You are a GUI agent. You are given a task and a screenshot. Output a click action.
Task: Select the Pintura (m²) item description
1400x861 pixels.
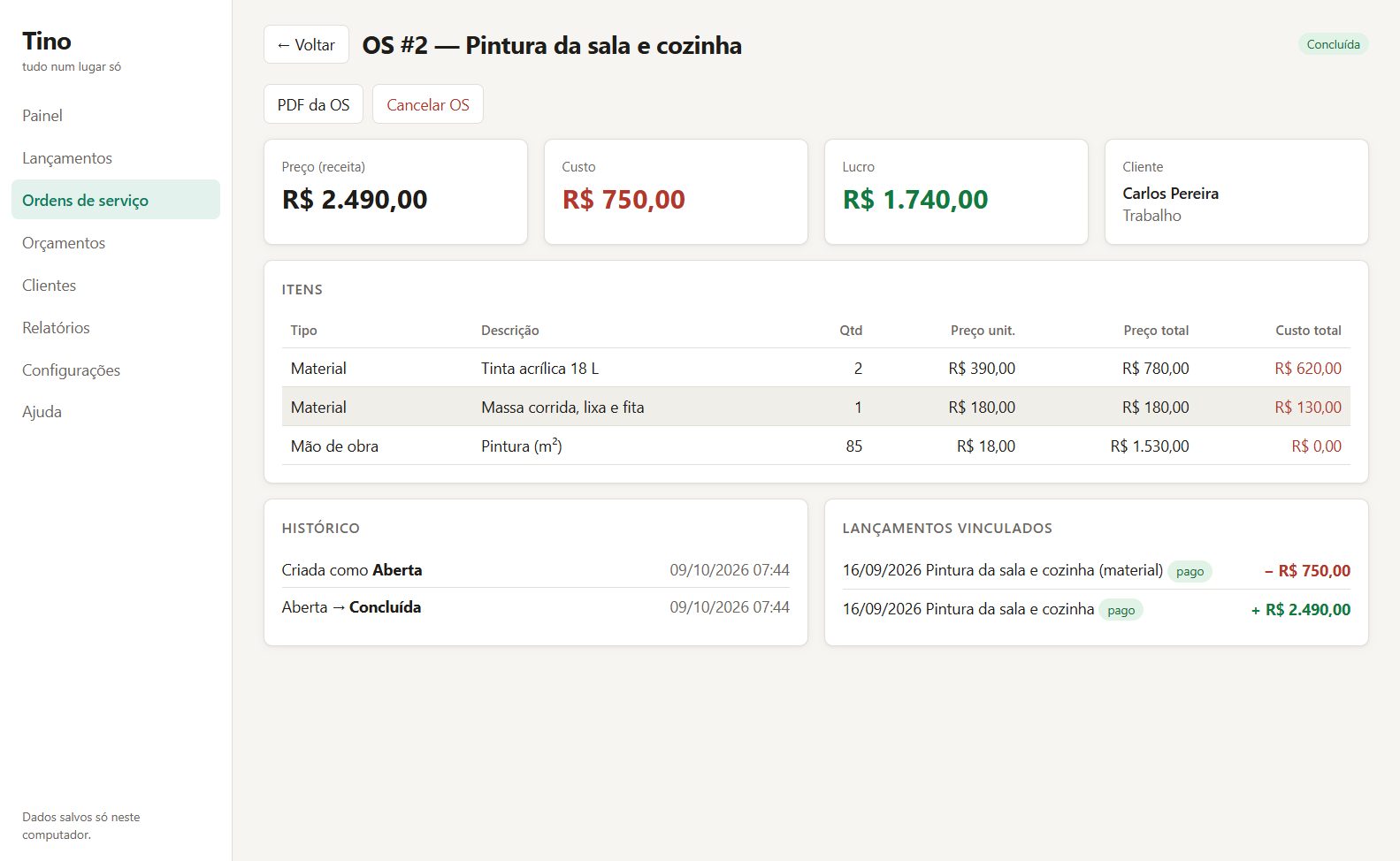pyautogui.click(x=522, y=446)
